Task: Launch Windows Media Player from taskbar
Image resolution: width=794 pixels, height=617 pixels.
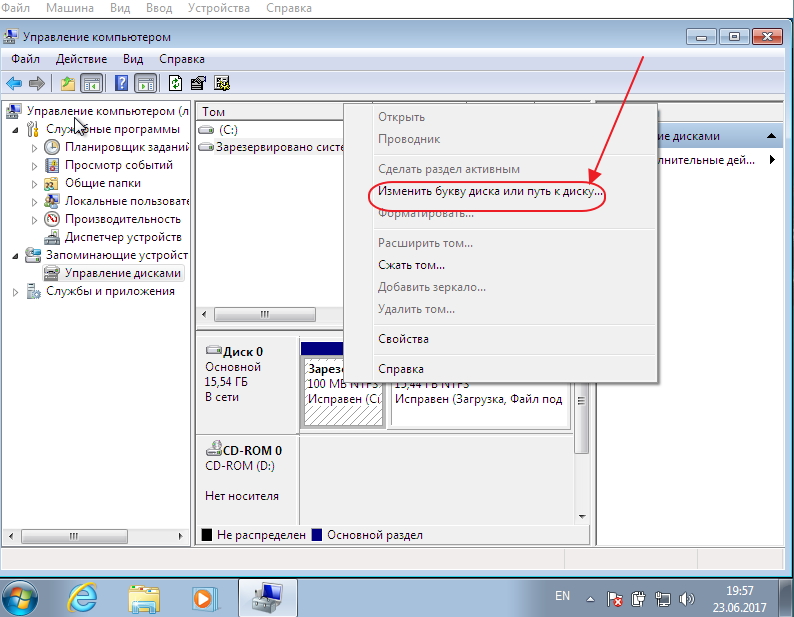Action: (x=205, y=599)
